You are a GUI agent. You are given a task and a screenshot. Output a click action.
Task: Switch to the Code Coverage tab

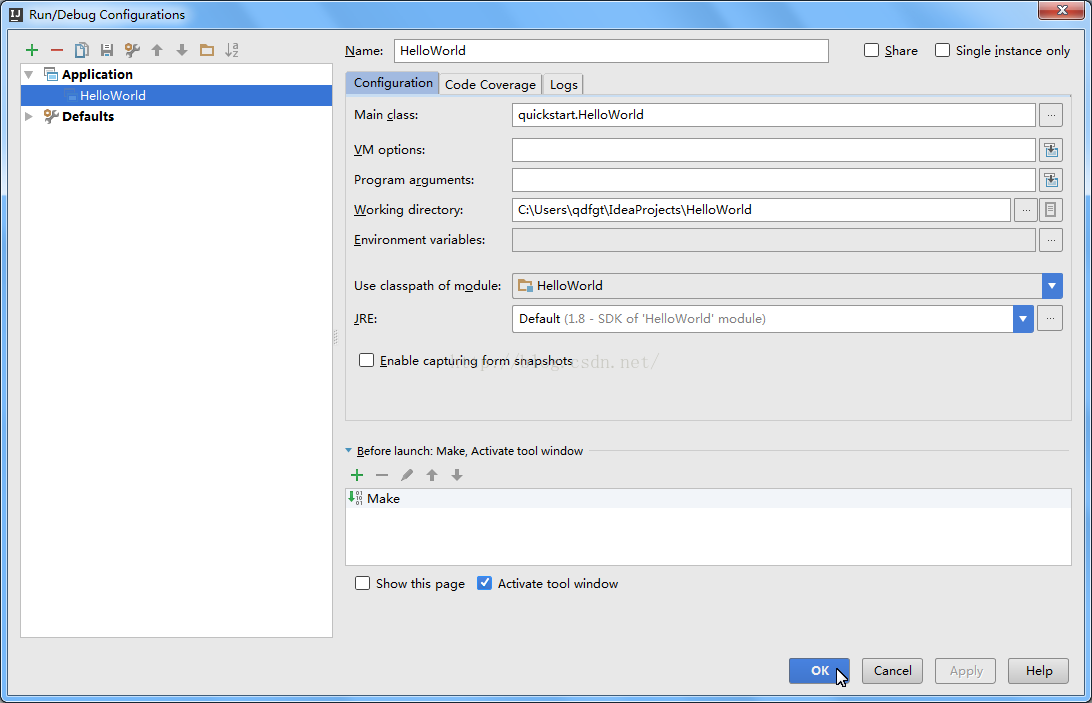(490, 85)
